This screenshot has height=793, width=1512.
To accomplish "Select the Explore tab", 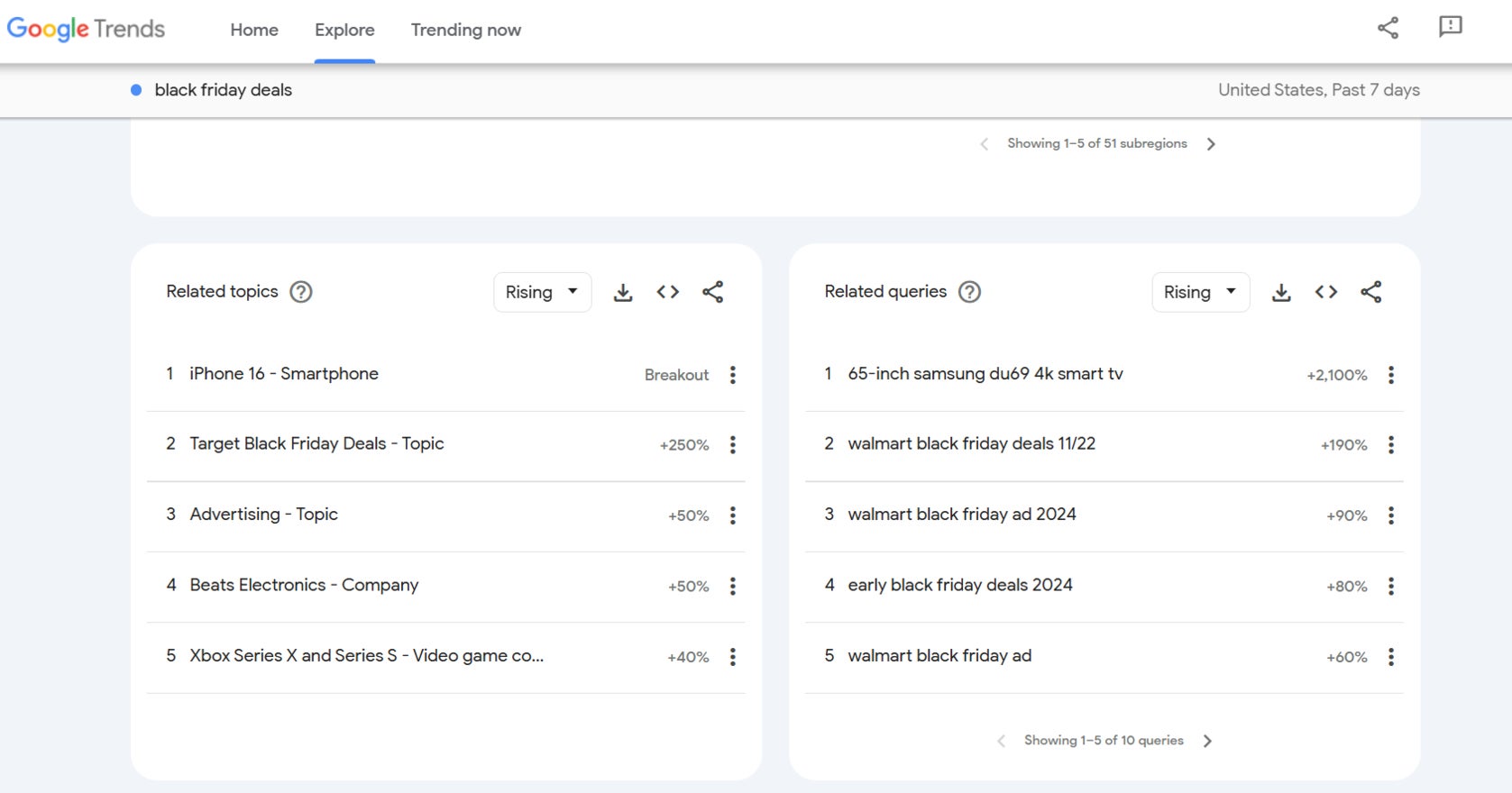I will 344,30.
